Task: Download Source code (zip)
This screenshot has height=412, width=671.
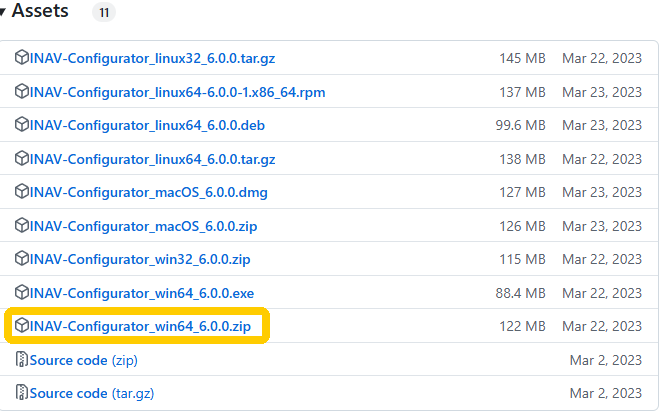Action: 83,360
